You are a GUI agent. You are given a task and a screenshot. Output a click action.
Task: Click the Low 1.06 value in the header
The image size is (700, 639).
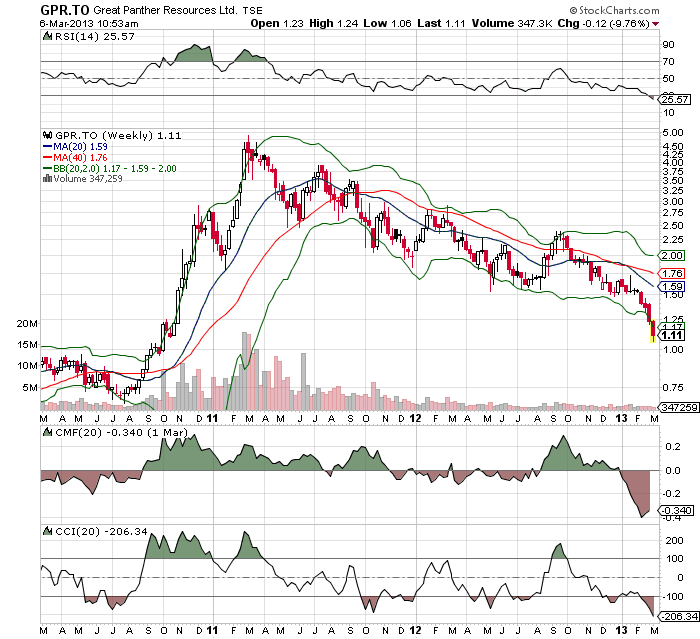point(387,24)
